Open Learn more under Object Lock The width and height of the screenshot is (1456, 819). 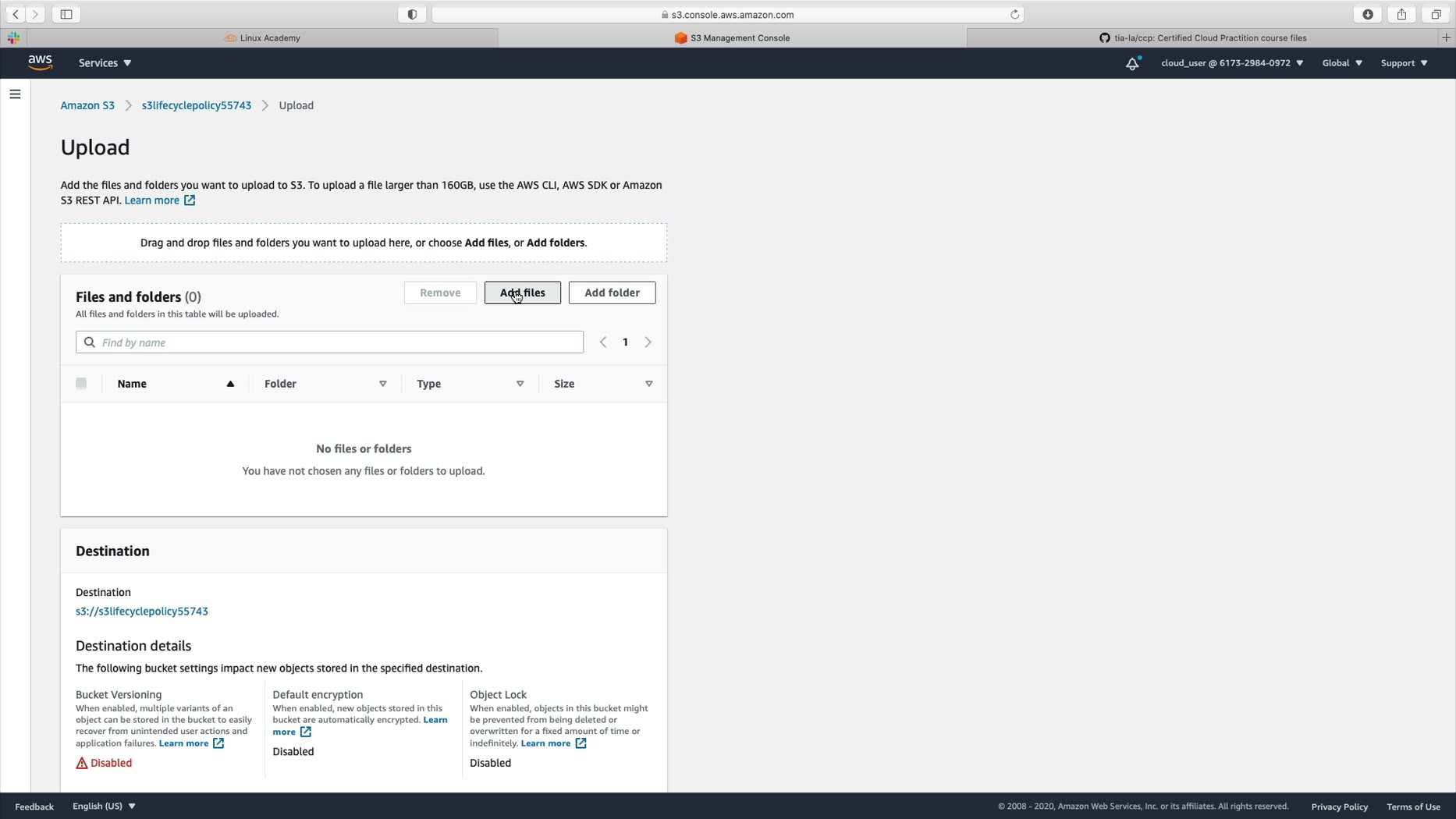click(x=545, y=743)
